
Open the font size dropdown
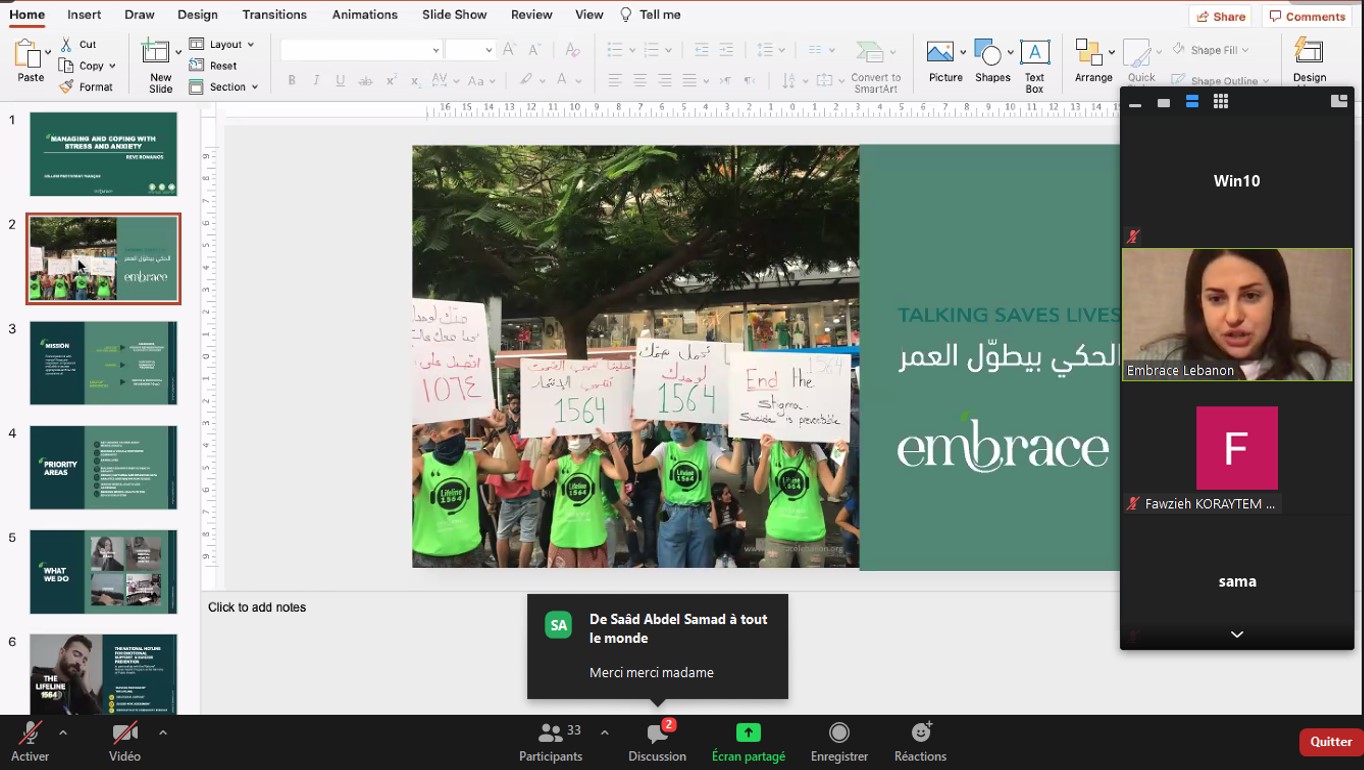coord(488,50)
